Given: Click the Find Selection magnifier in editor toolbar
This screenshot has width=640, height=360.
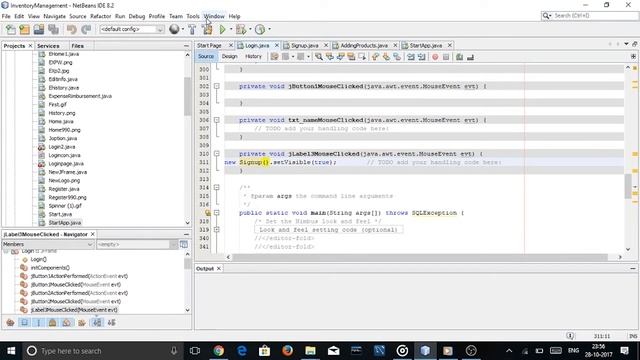Looking at the screenshot, I should tap(319, 57).
